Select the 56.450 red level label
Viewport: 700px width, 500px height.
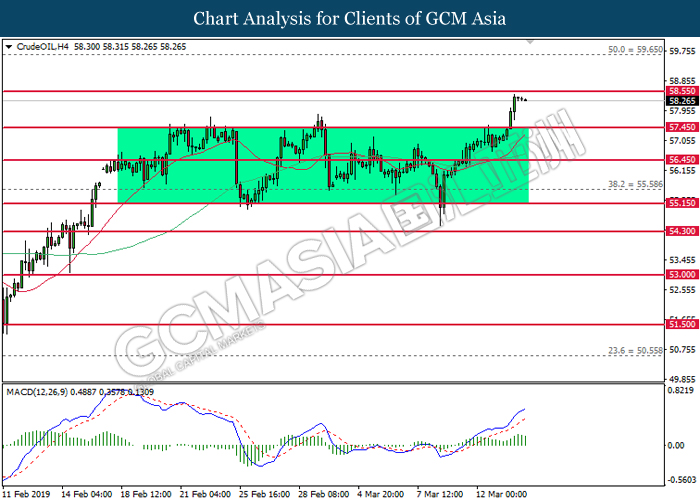pyautogui.click(x=683, y=160)
